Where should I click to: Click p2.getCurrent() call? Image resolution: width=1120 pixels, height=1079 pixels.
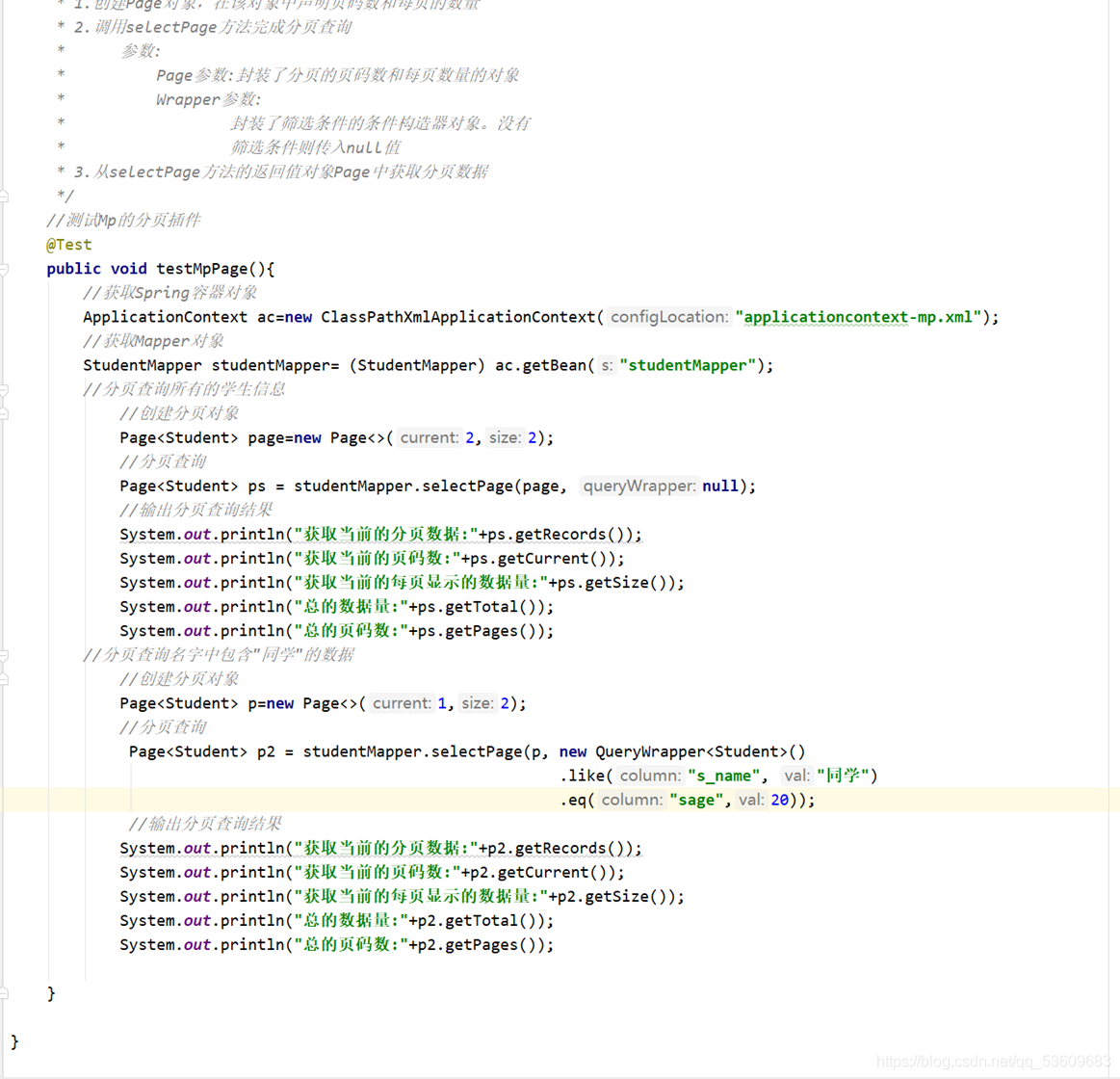537,873
